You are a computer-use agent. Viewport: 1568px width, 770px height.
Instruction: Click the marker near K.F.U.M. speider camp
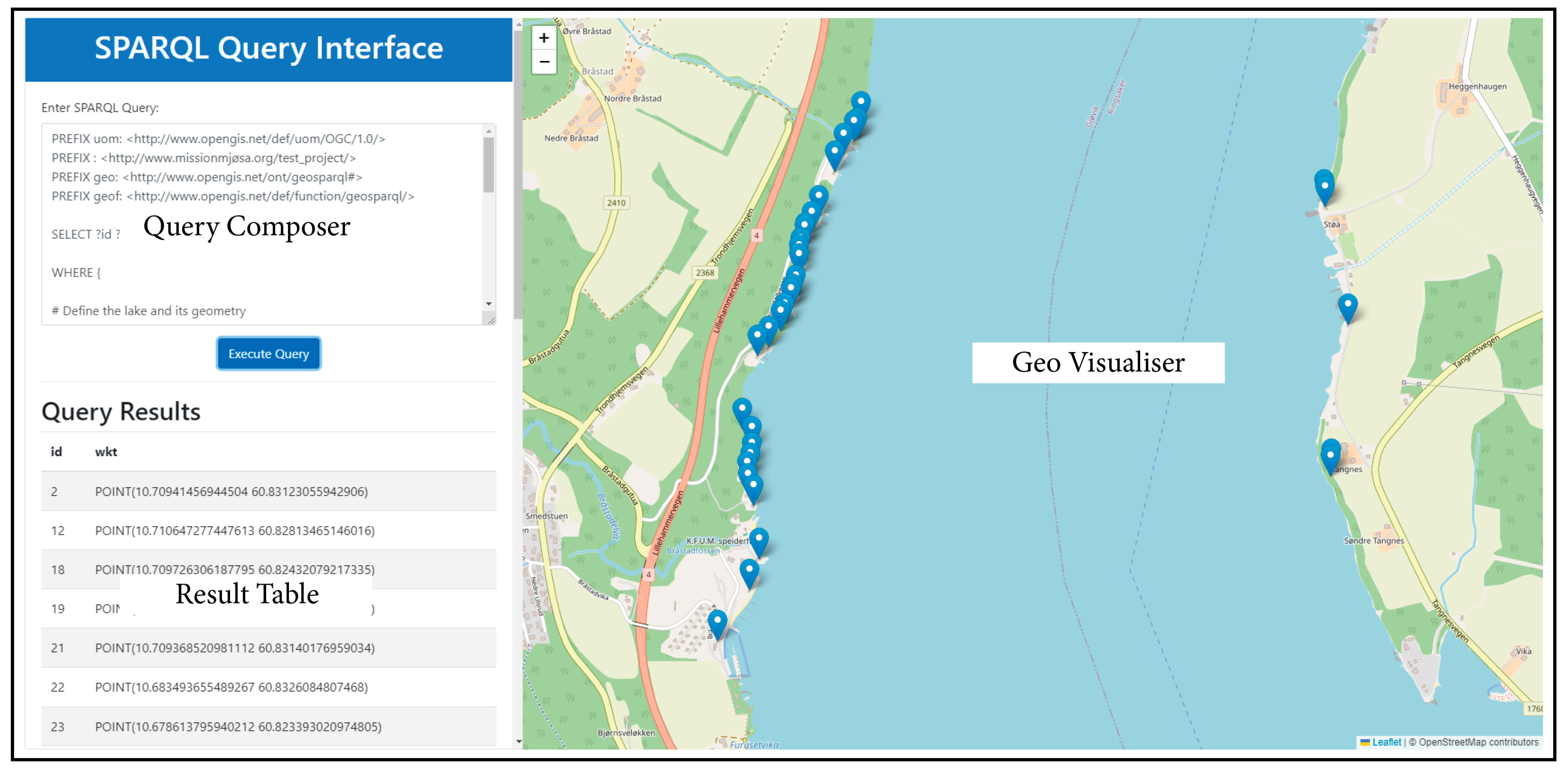(758, 540)
